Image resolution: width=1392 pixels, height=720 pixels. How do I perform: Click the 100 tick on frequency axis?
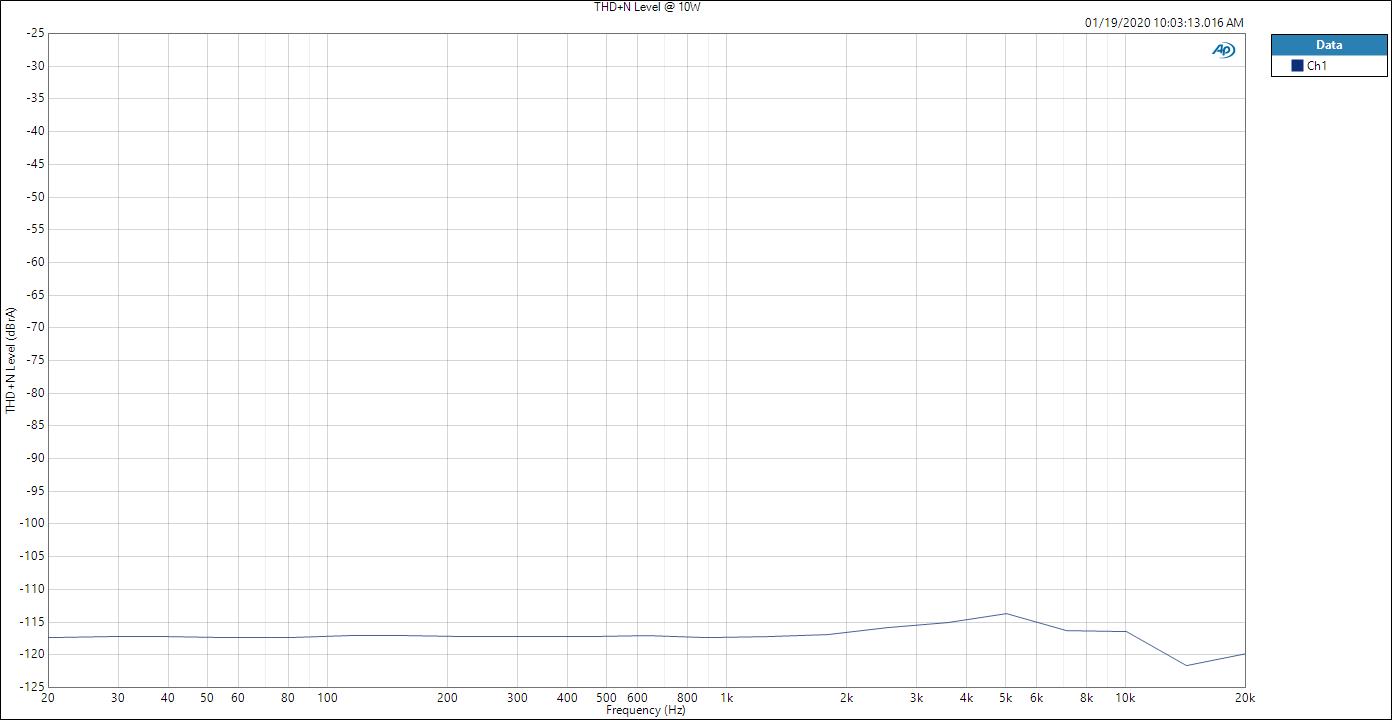tap(328, 698)
